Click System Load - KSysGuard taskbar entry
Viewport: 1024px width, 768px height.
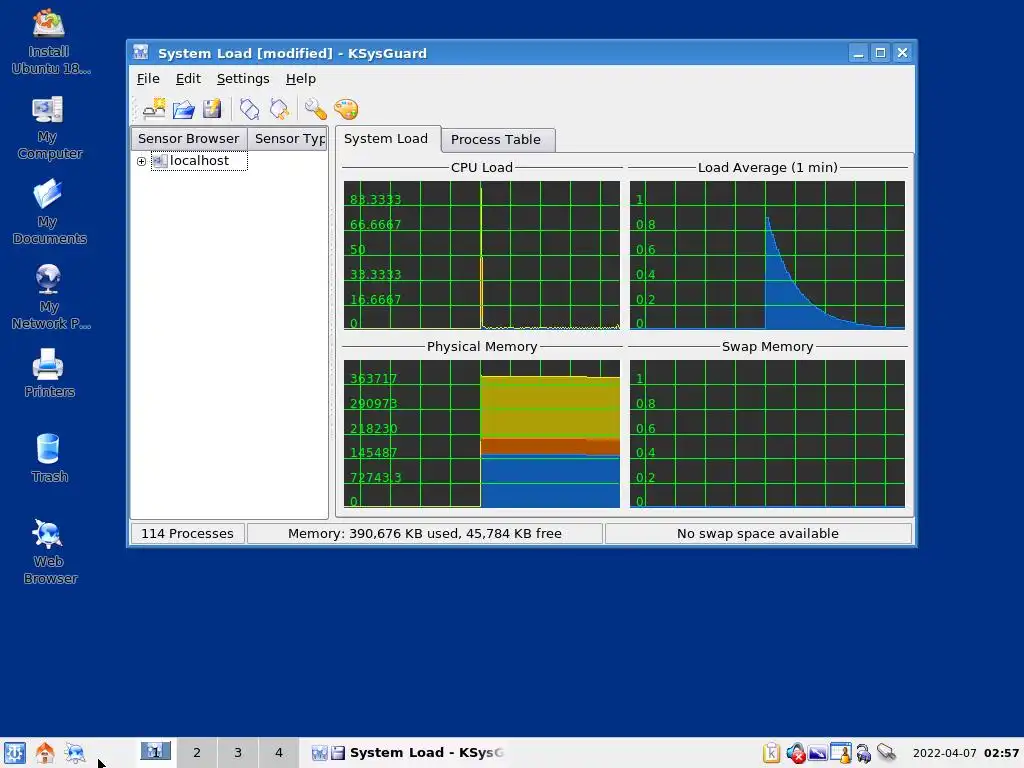click(x=408, y=753)
